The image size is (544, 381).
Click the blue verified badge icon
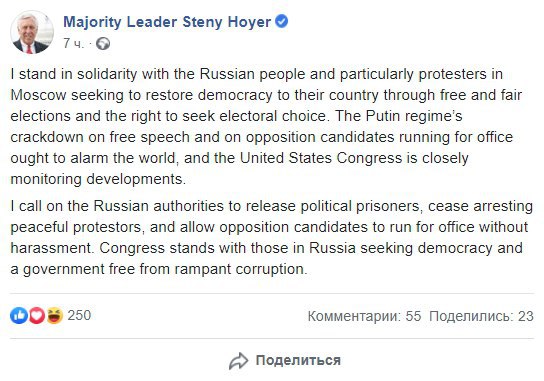(x=281, y=21)
